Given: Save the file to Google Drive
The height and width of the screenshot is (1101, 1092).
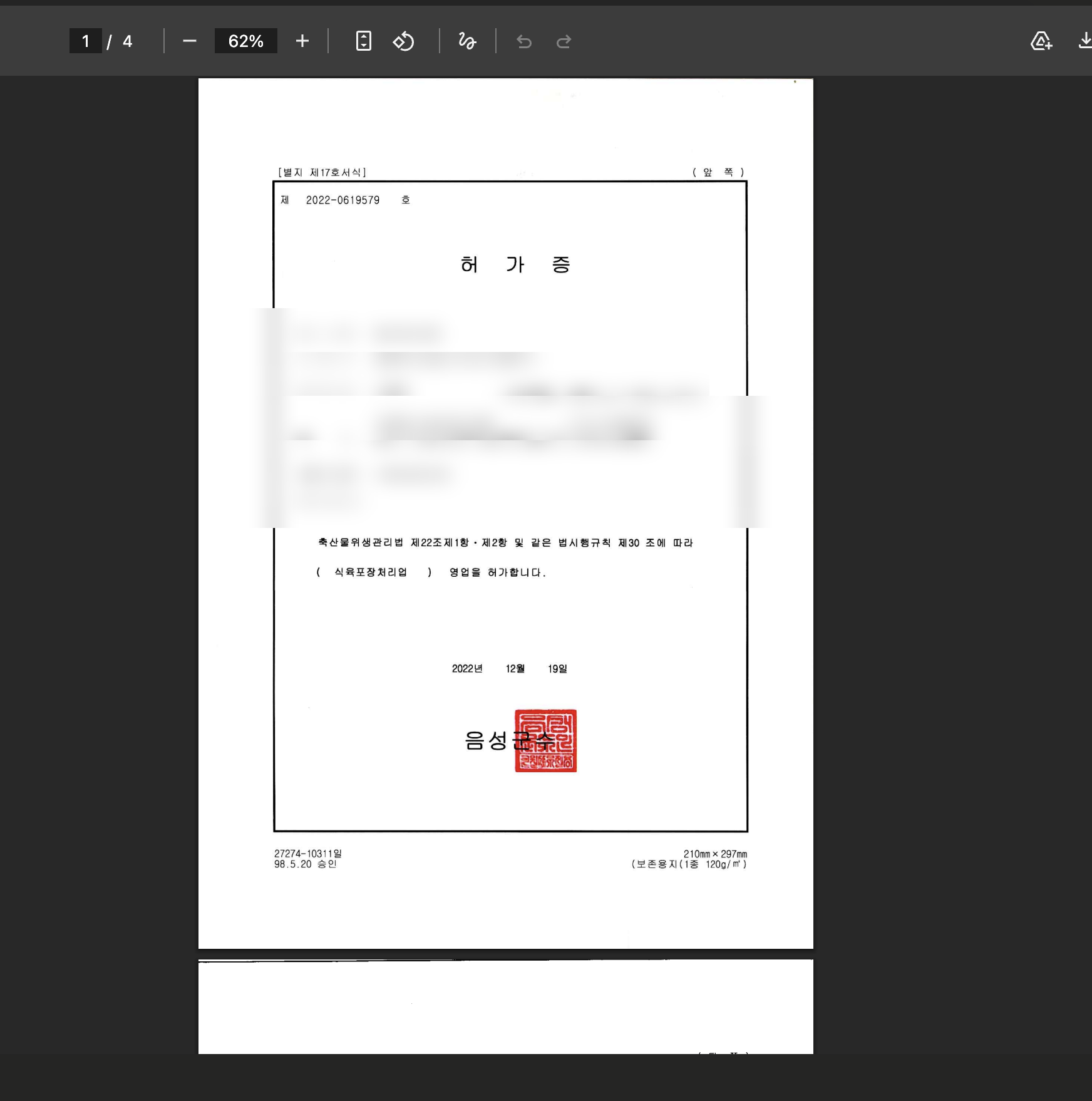Looking at the screenshot, I should (1041, 41).
